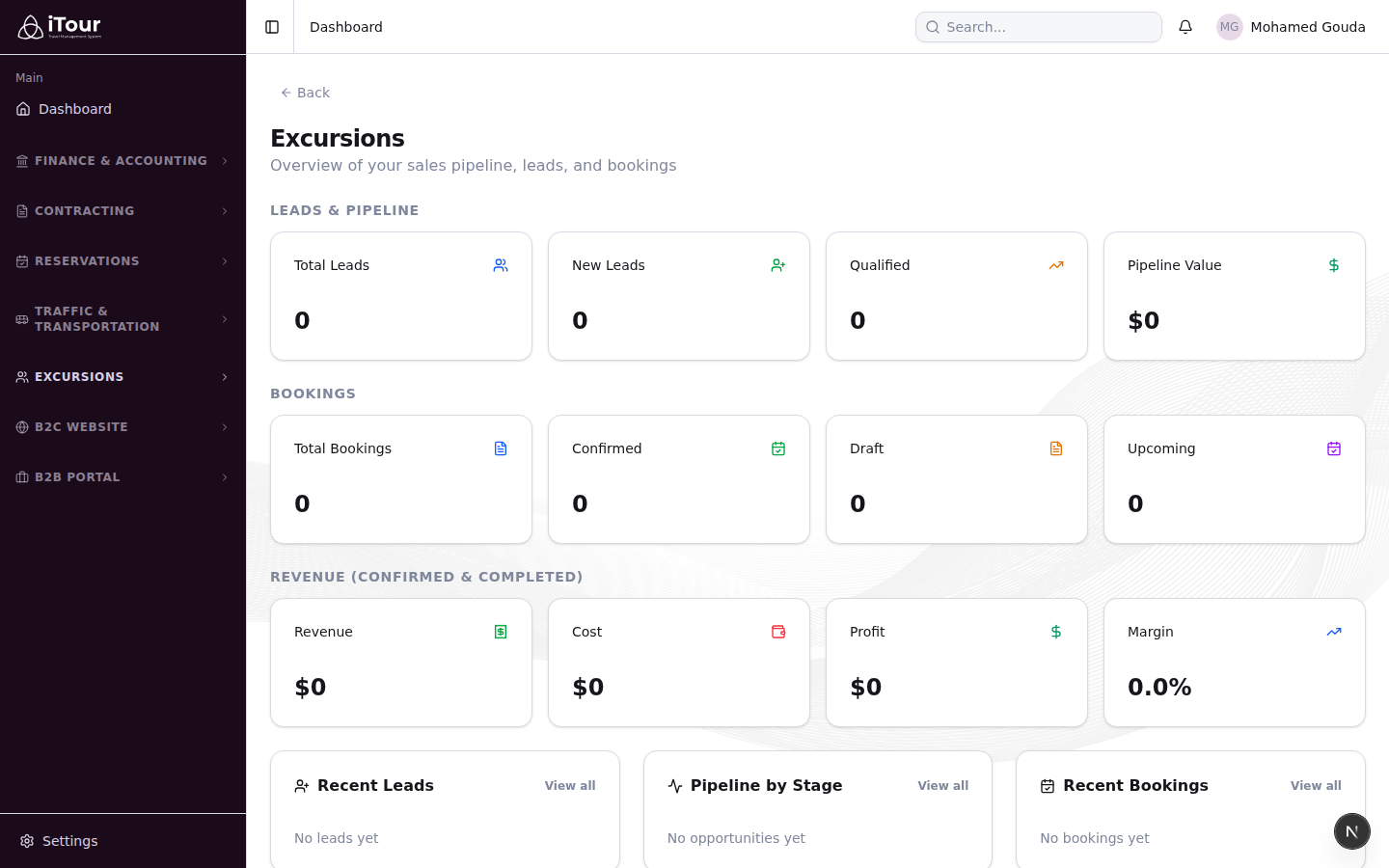Open the notifications bell
This screenshot has height=868, width=1389.
[x=1185, y=27]
